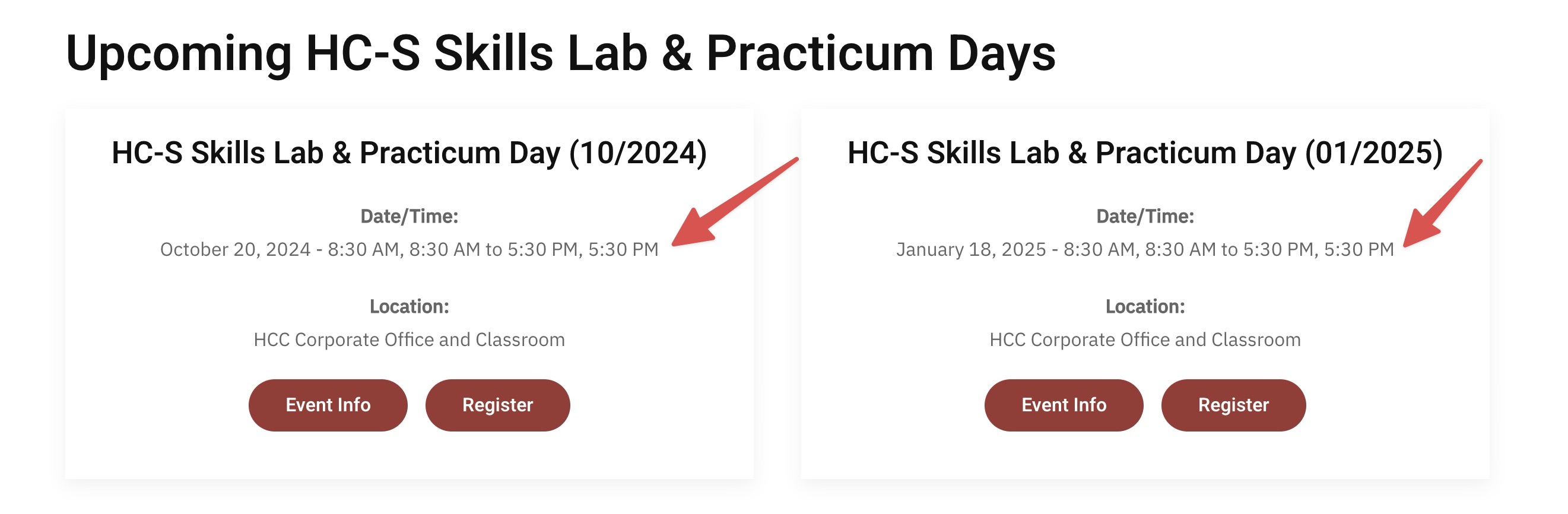Register for the January 2025 Skills Lab

tap(1233, 405)
